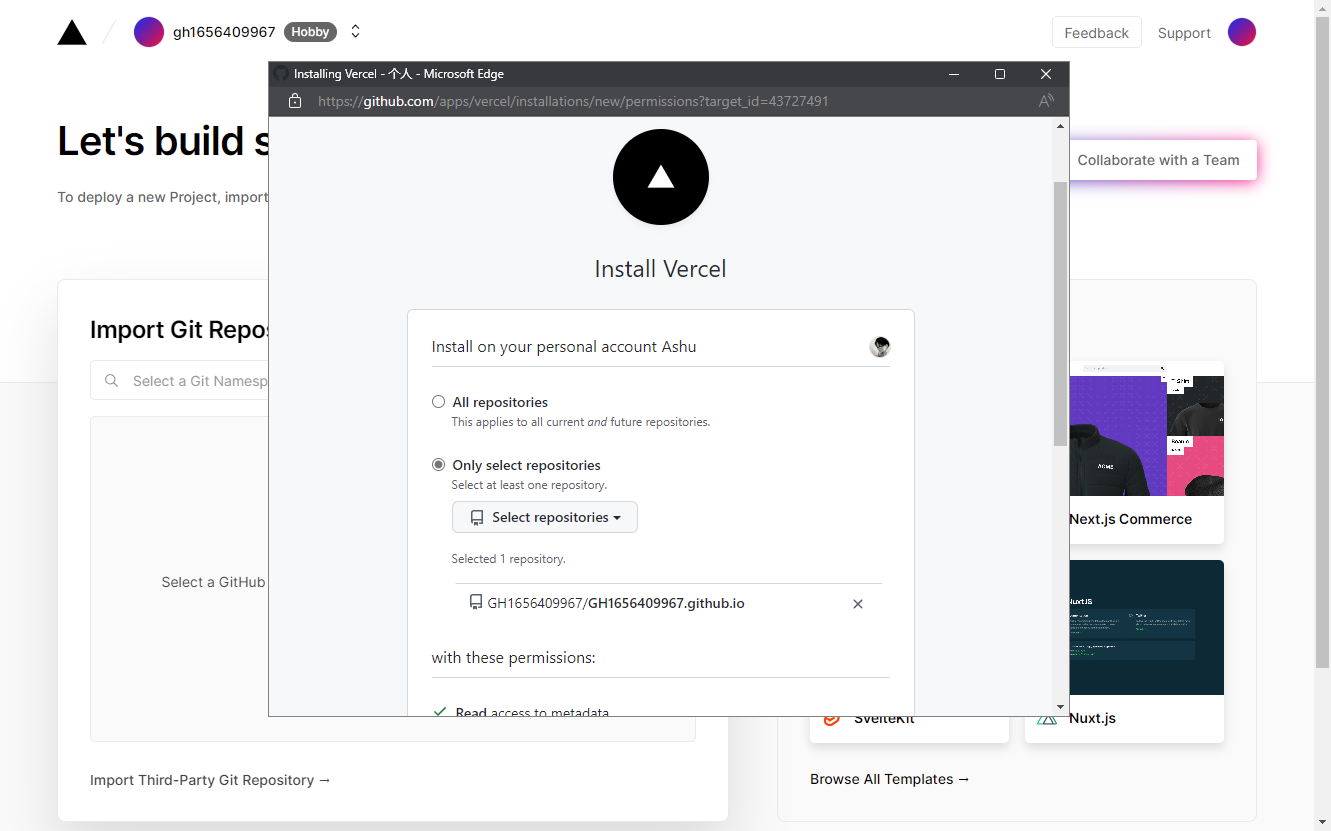1331x831 pixels.
Task: Click the Hobby plan badge
Action: point(310,32)
